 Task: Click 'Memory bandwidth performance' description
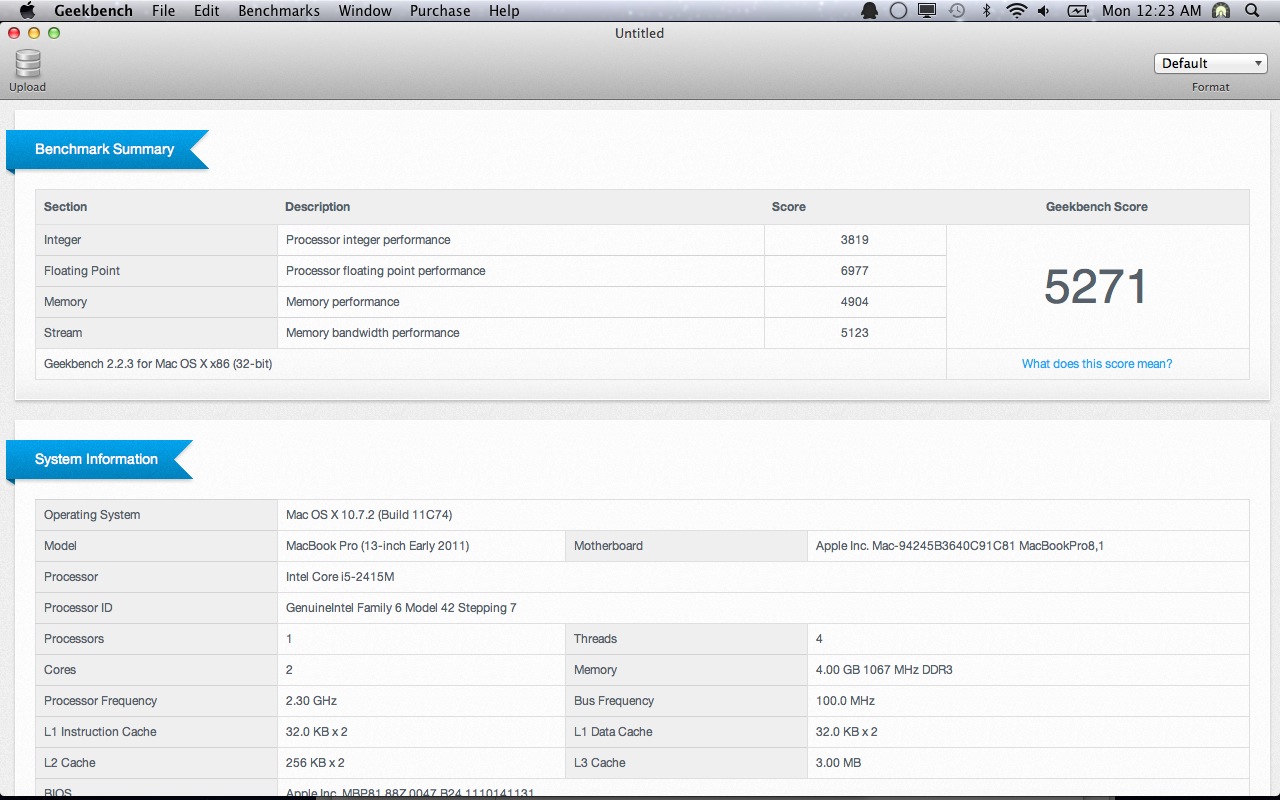tap(373, 333)
